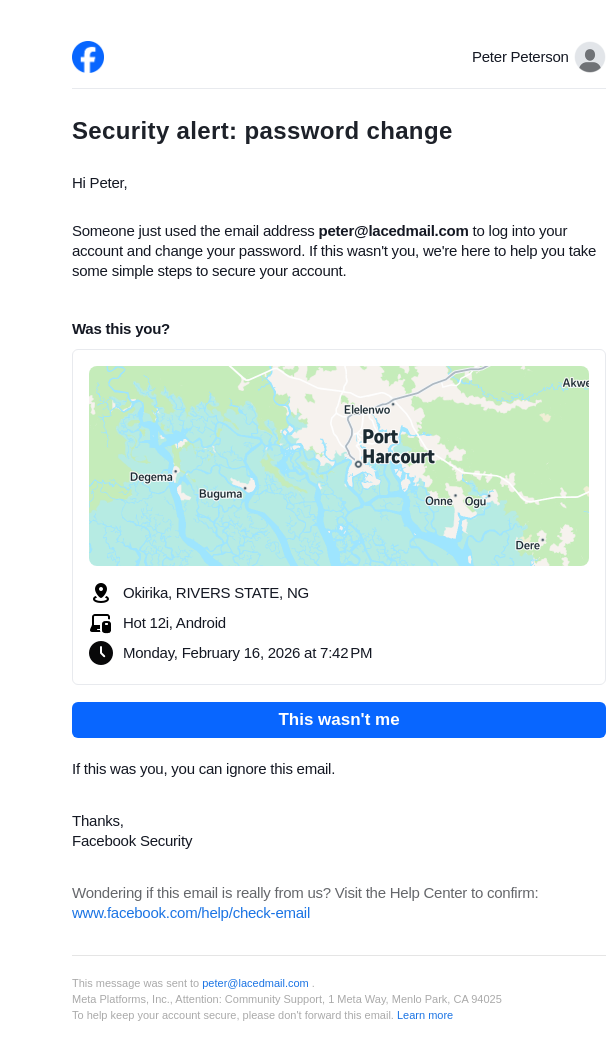The image size is (614, 1061).
Task: Click the clock time icon
Action: tap(100, 653)
